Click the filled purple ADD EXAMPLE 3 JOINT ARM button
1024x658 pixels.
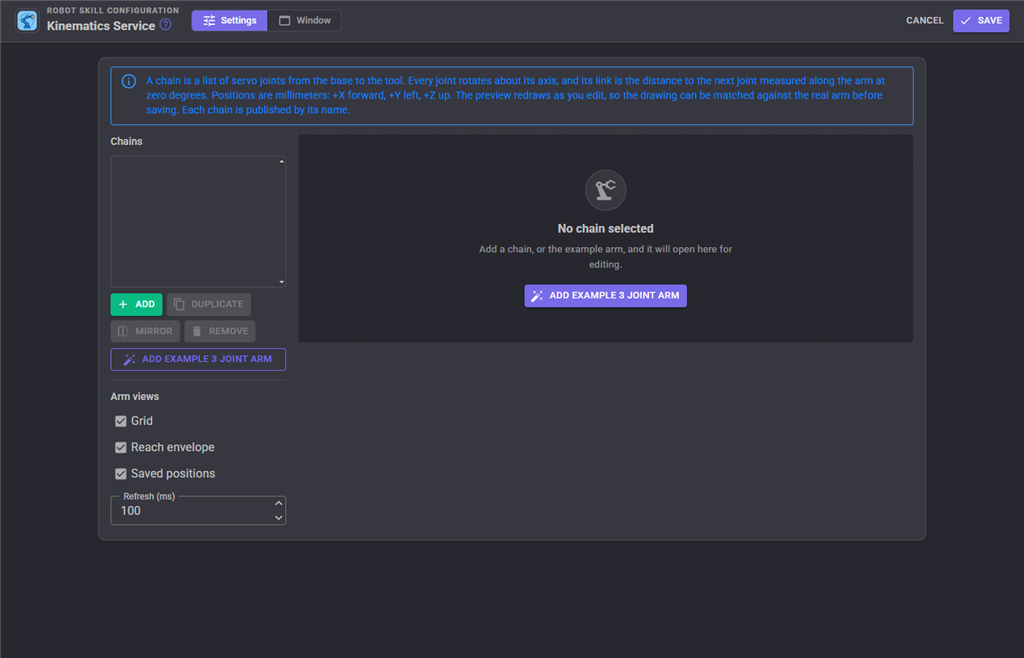point(605,296)
